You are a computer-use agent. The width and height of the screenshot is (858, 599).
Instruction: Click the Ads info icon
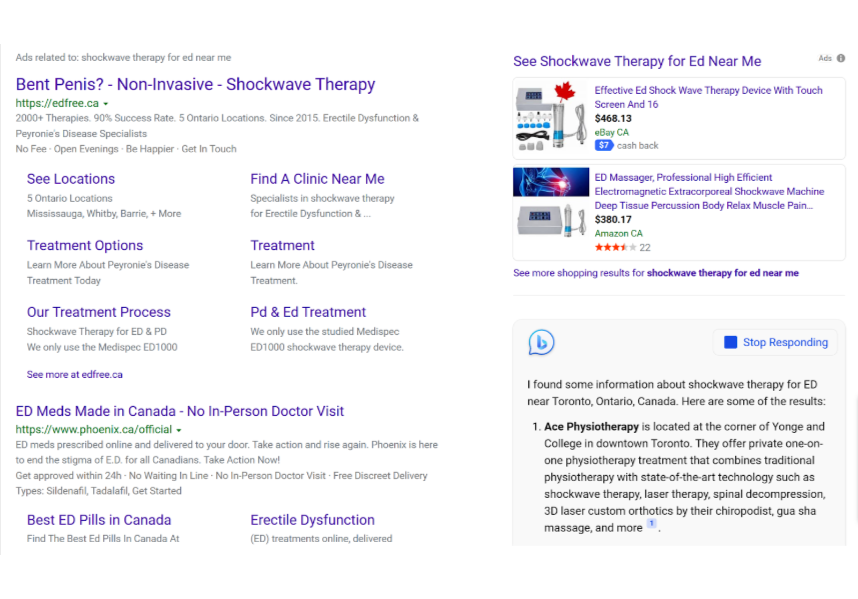[840, 58]
